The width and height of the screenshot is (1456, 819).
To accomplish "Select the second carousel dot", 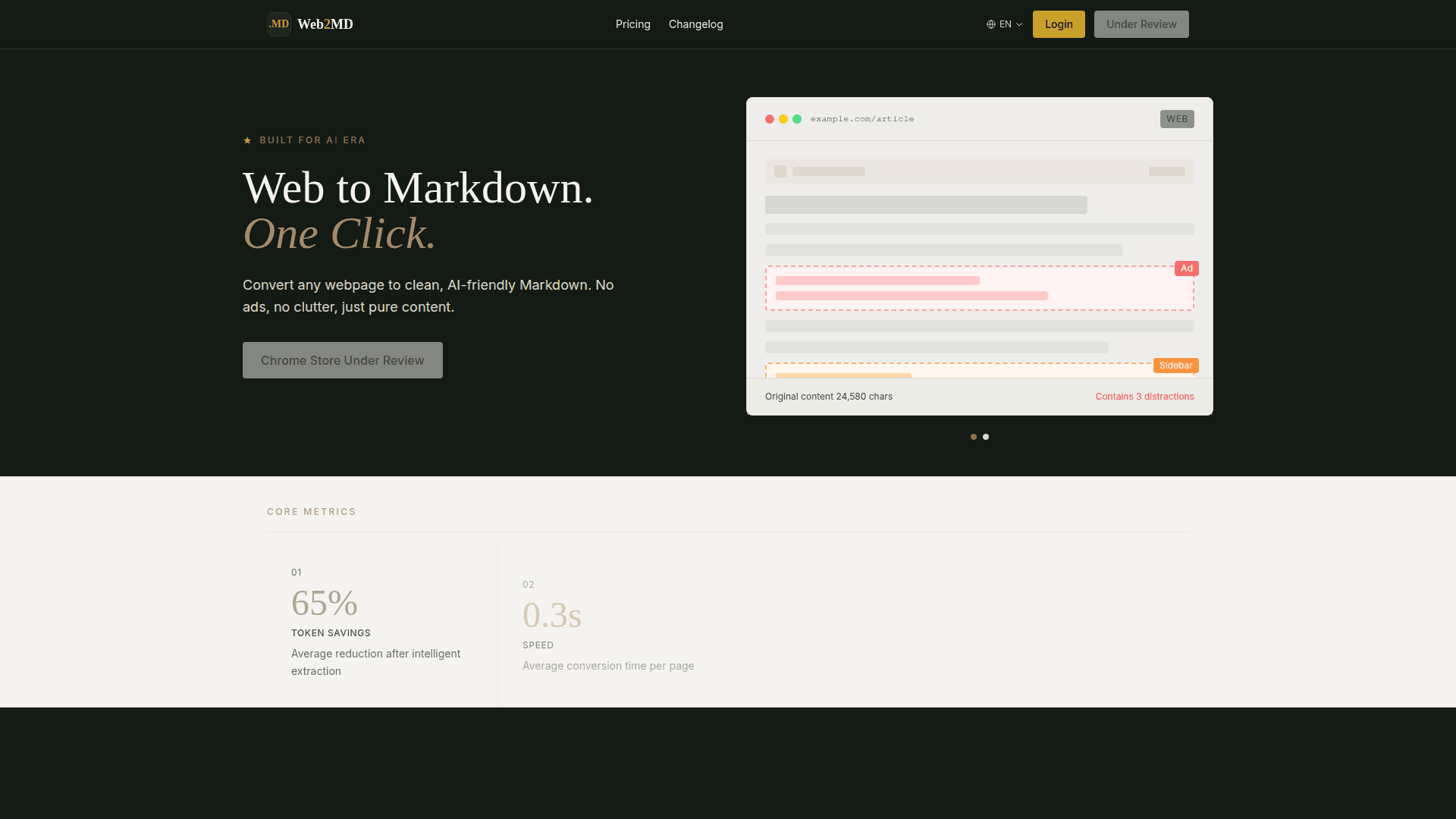I will point(986,437).
